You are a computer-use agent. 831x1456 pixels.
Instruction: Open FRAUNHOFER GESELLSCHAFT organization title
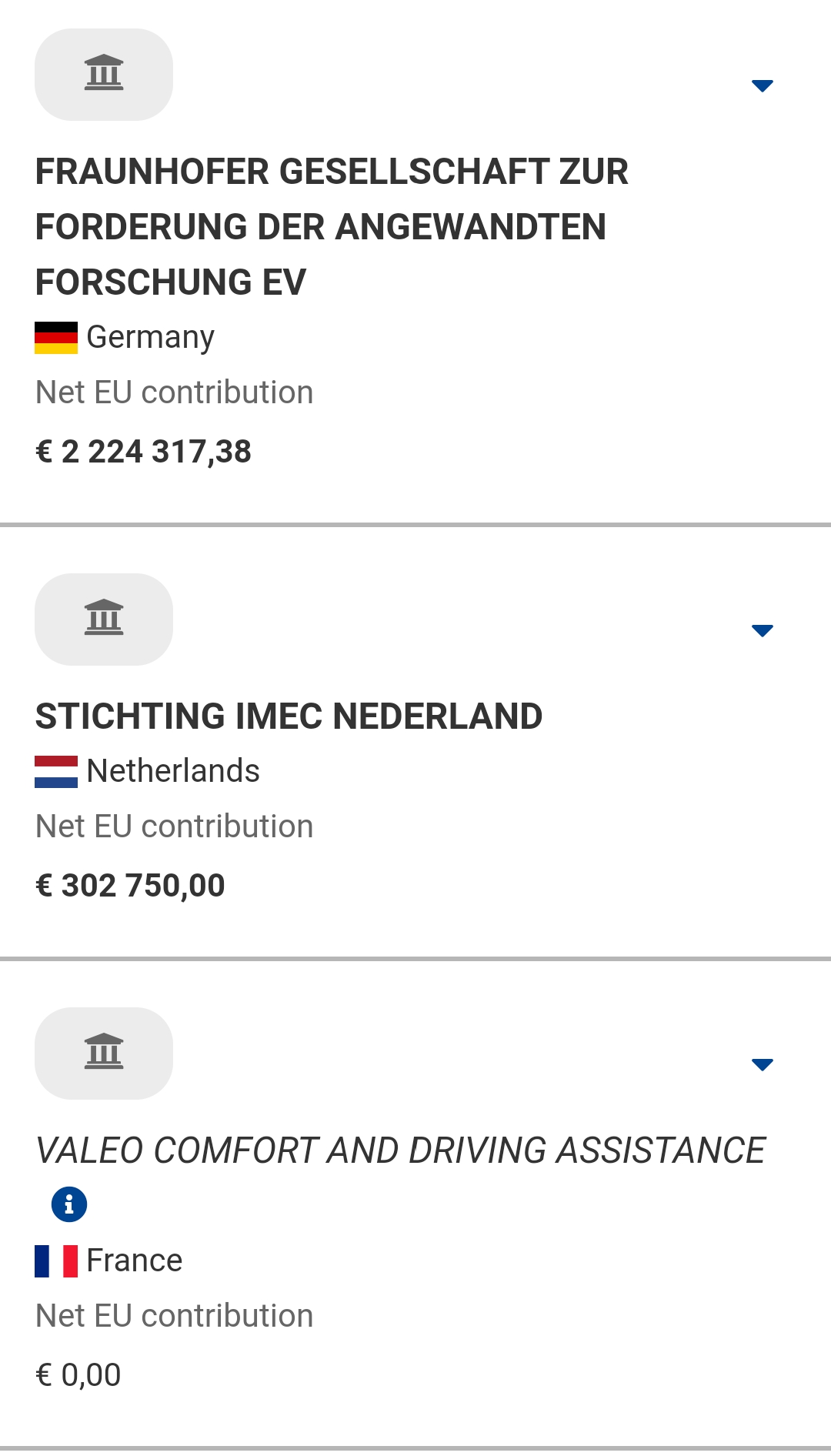(x=331, y=226)
